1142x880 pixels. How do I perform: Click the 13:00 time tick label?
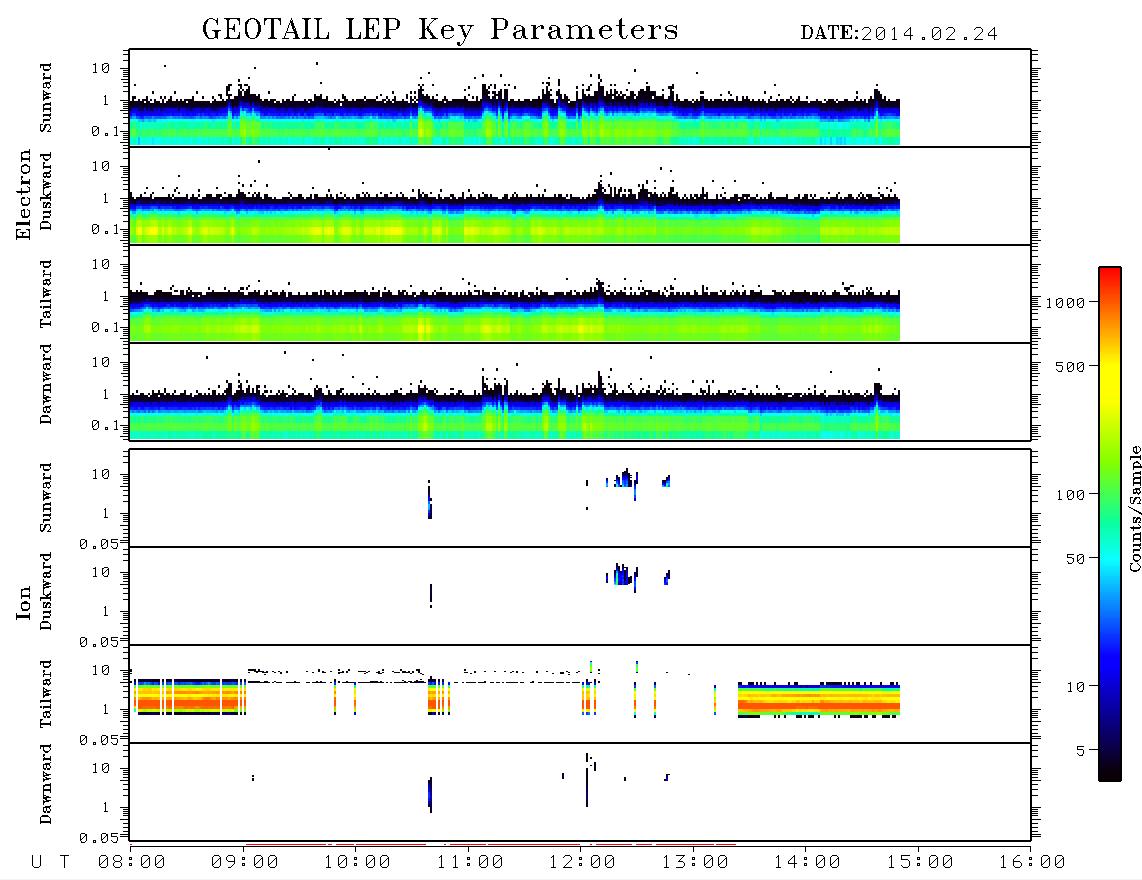695,862
